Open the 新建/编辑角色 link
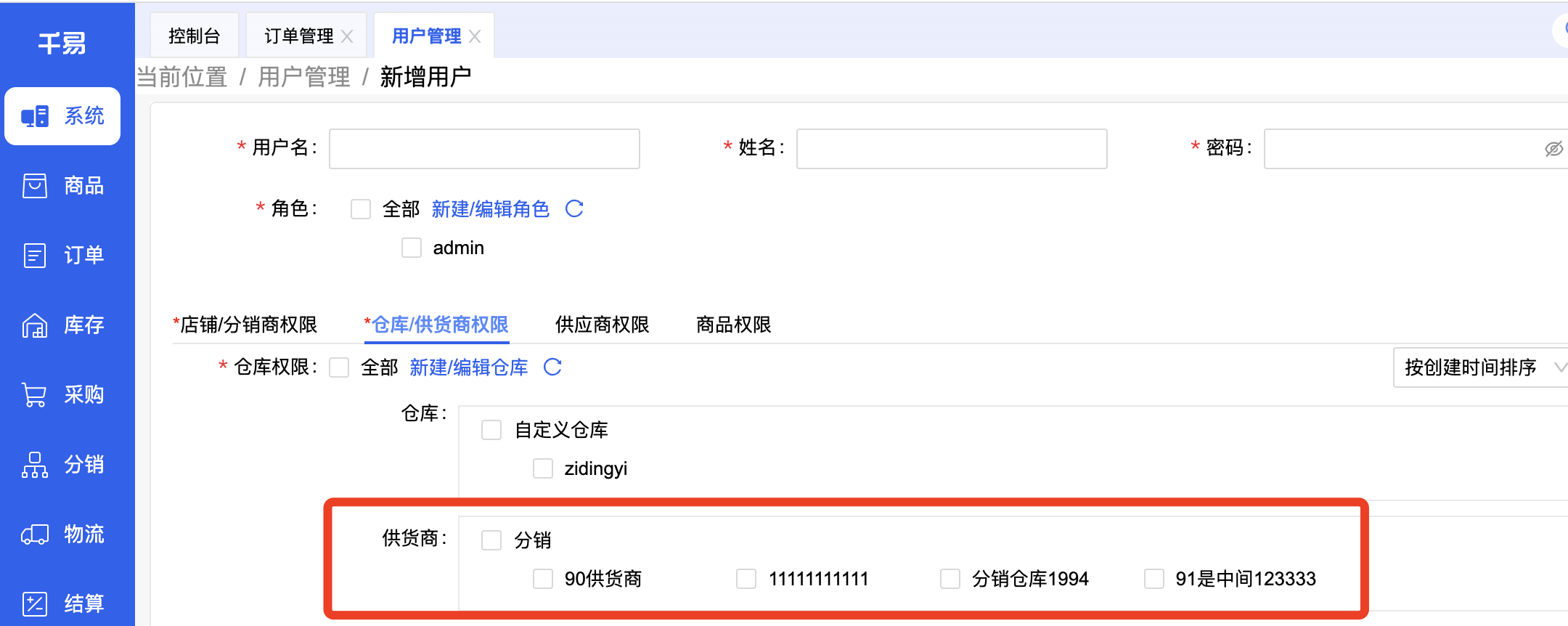This screenshot has width=1568, height=626. click(491, 209)
